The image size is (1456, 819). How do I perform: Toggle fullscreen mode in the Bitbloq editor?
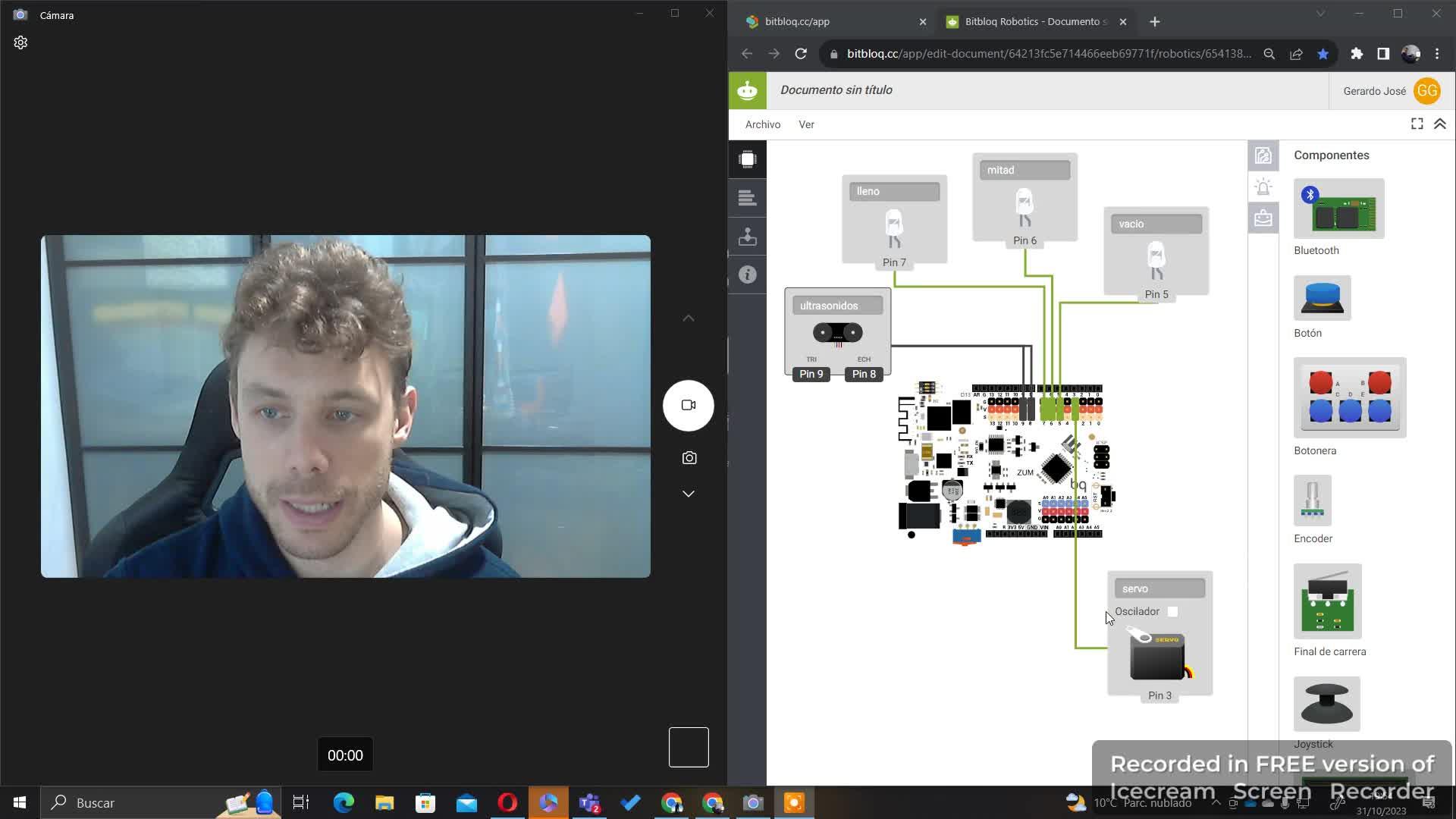click(1417, 124)
